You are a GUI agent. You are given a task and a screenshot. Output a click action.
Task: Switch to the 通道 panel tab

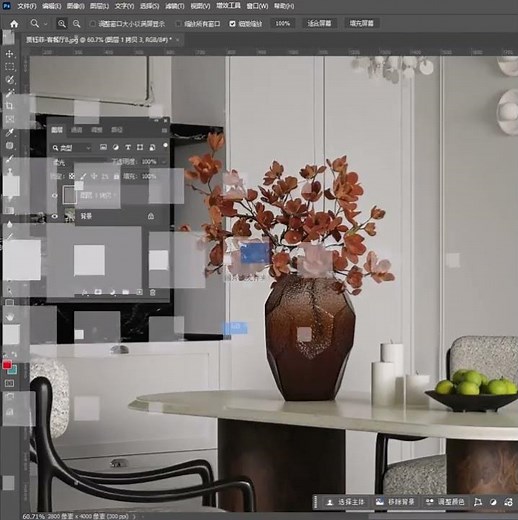(77, 130)
